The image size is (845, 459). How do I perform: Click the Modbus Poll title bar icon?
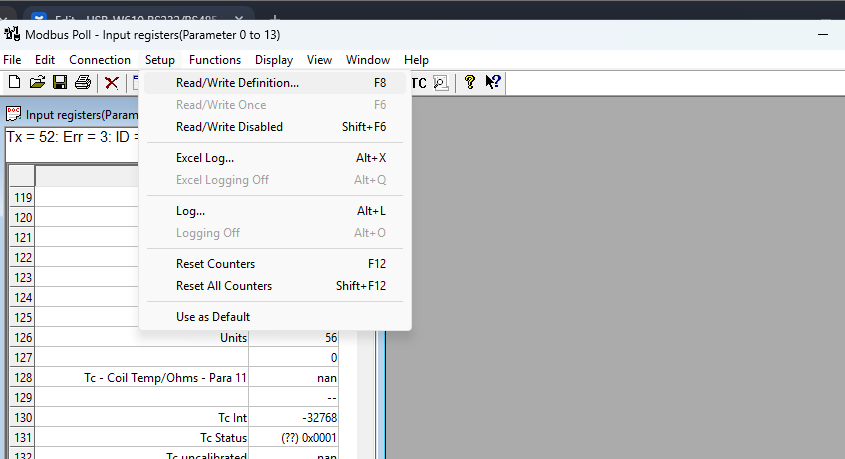click(12, 34)
